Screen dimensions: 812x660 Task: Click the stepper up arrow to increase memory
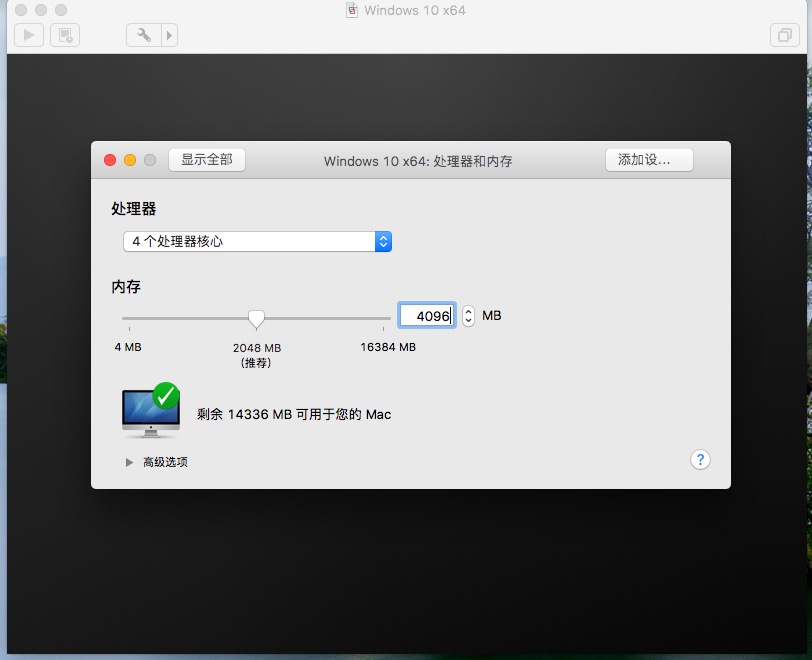[x=467, y=311]
